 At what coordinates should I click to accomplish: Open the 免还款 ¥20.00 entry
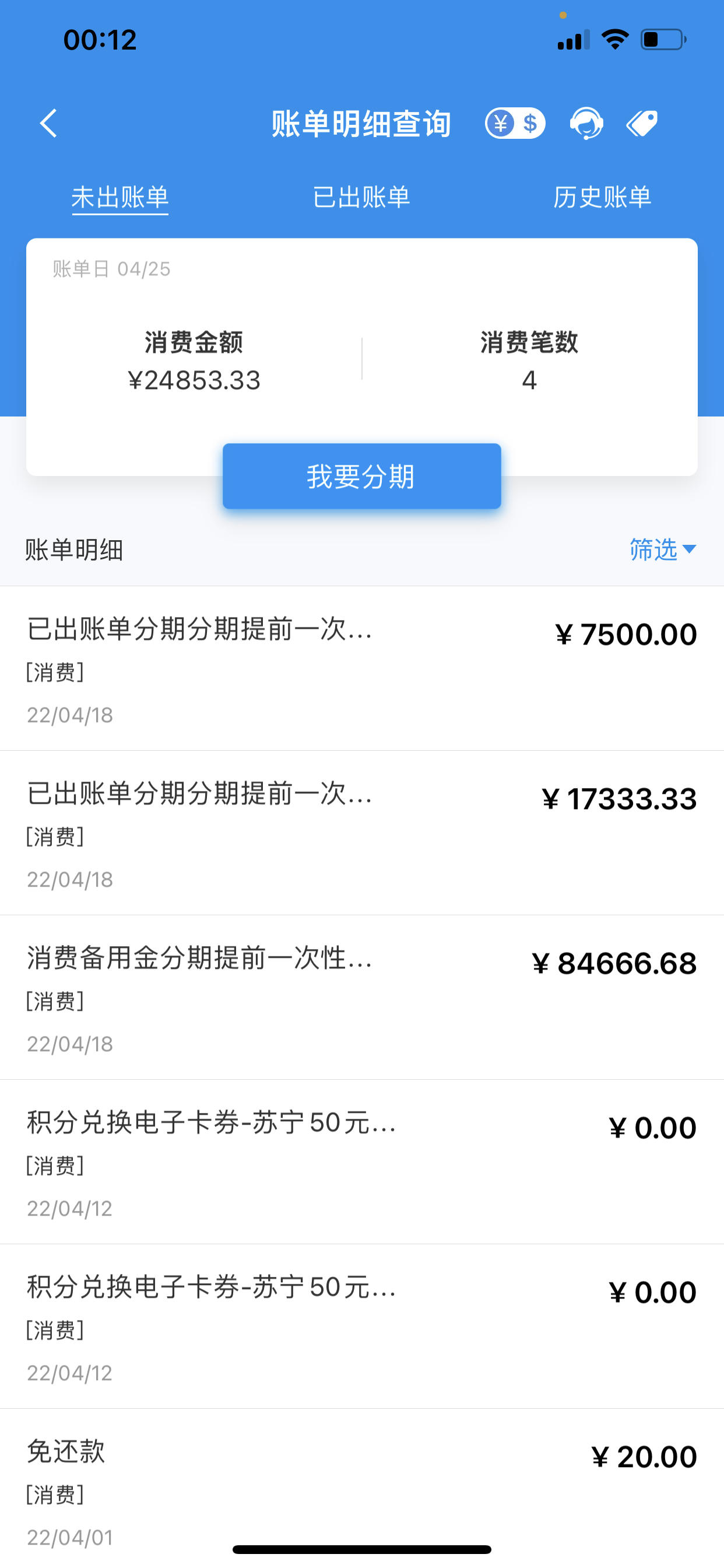tap(361, 1488)
